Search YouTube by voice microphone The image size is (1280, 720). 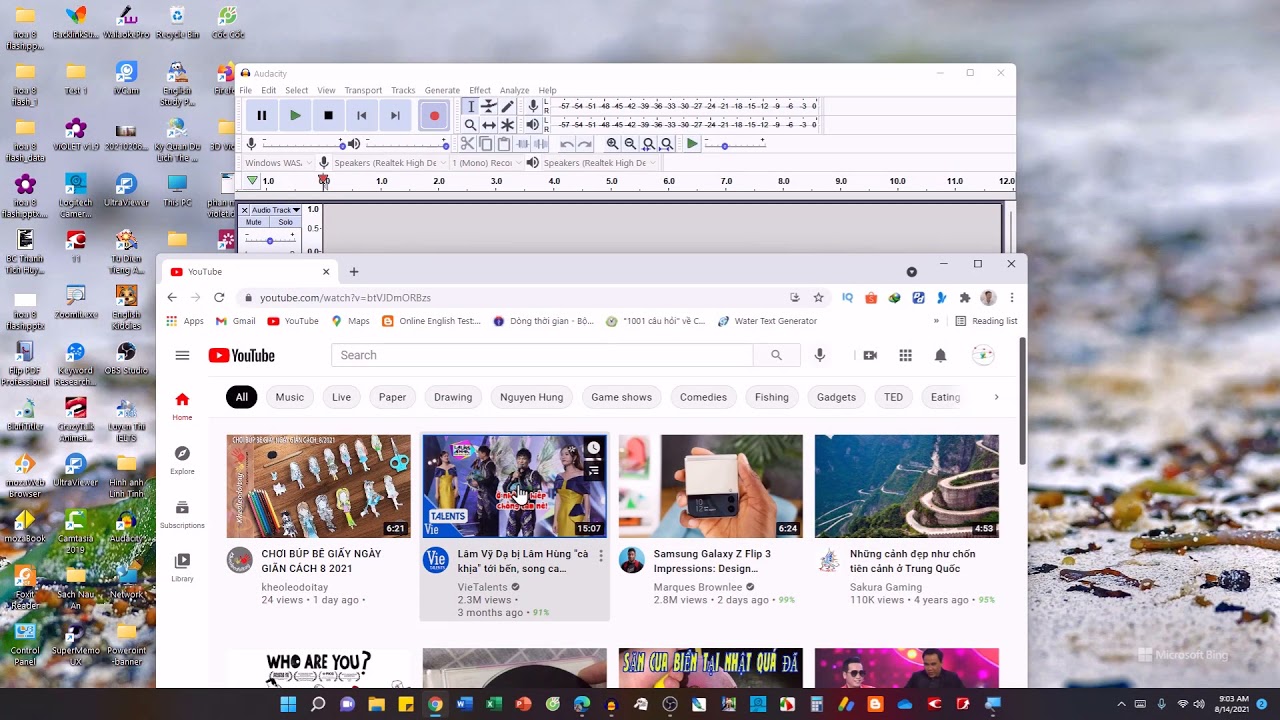pyautogui.click(x=820, y=355)
